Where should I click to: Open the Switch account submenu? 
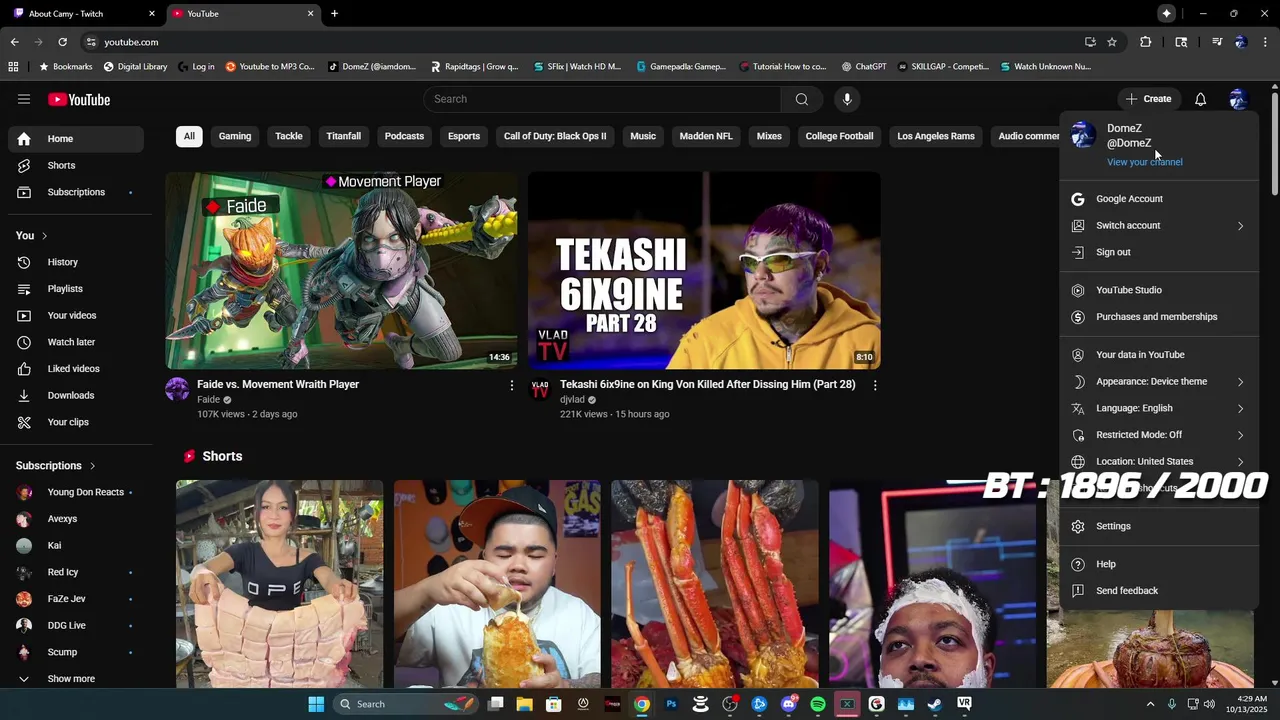point(1159,225)
